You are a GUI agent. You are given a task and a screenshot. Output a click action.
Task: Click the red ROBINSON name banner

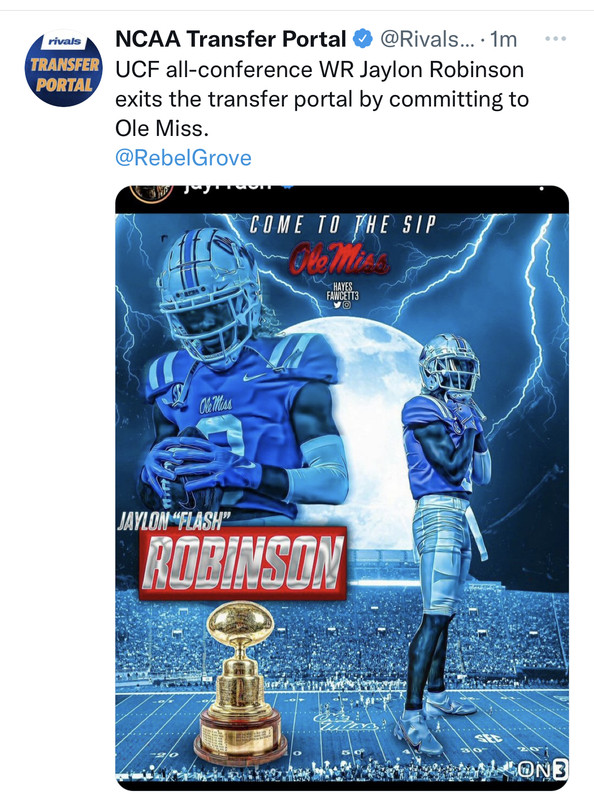click(x=243, y=562)
